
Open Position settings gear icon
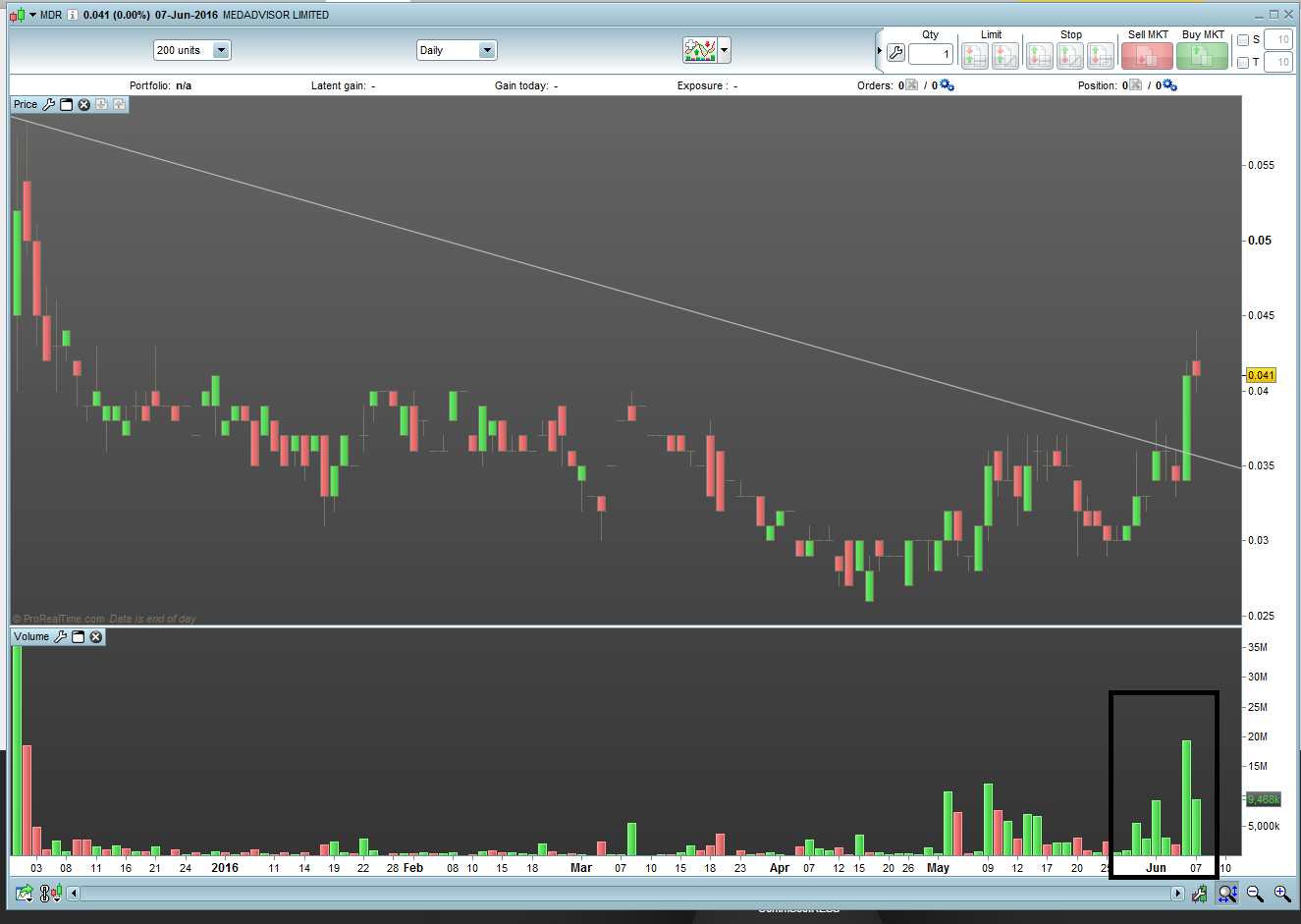coord(1169,85)
